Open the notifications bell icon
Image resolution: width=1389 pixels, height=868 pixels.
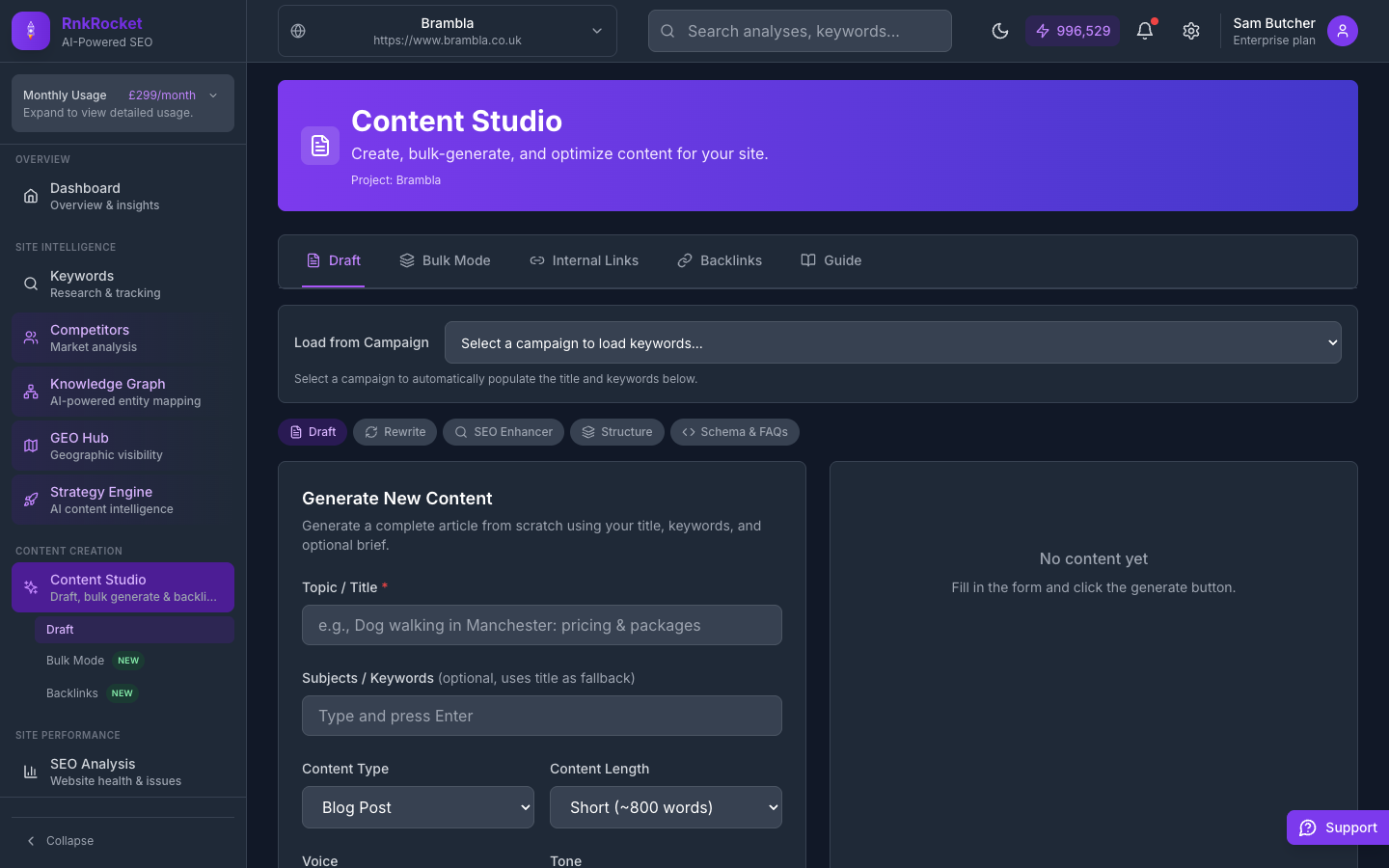1144,31
